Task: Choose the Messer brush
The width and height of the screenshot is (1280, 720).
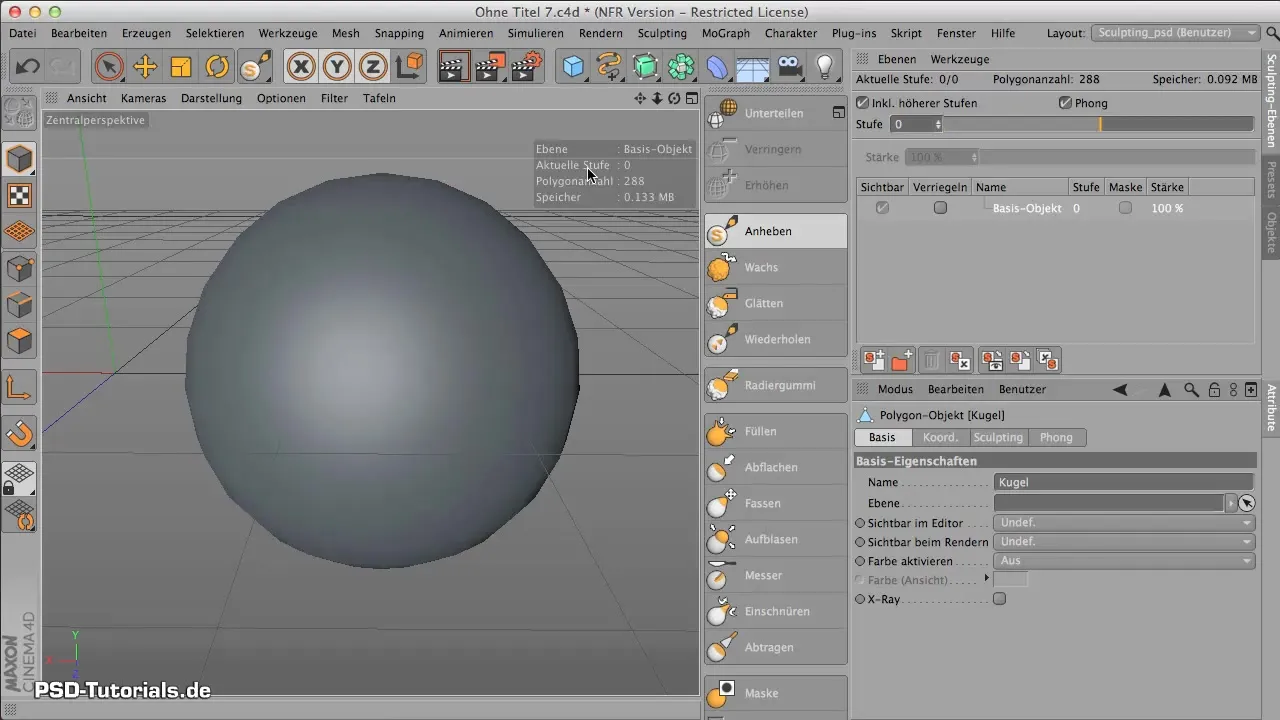Action: 775,575
